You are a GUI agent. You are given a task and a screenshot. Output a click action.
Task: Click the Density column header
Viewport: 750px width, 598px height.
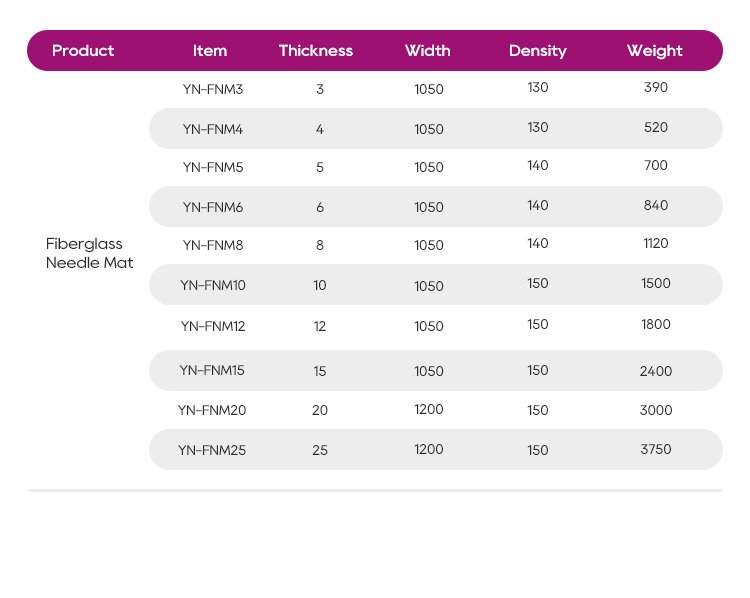538,51
